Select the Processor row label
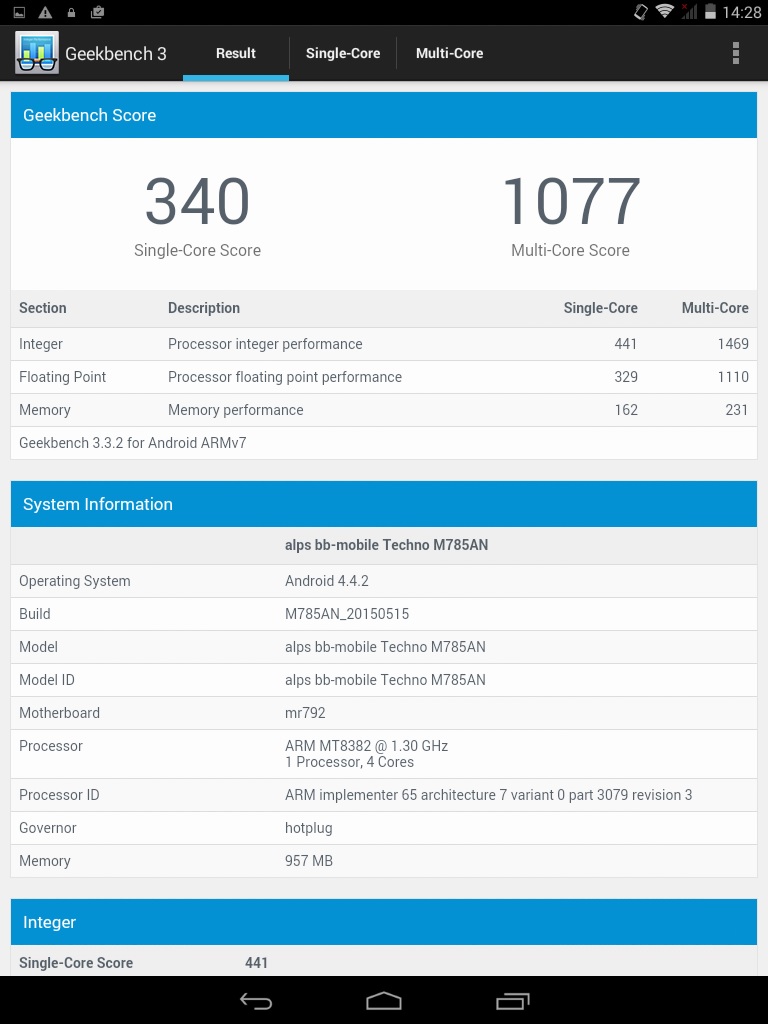The image size is (768, 1024). point(51,746)
